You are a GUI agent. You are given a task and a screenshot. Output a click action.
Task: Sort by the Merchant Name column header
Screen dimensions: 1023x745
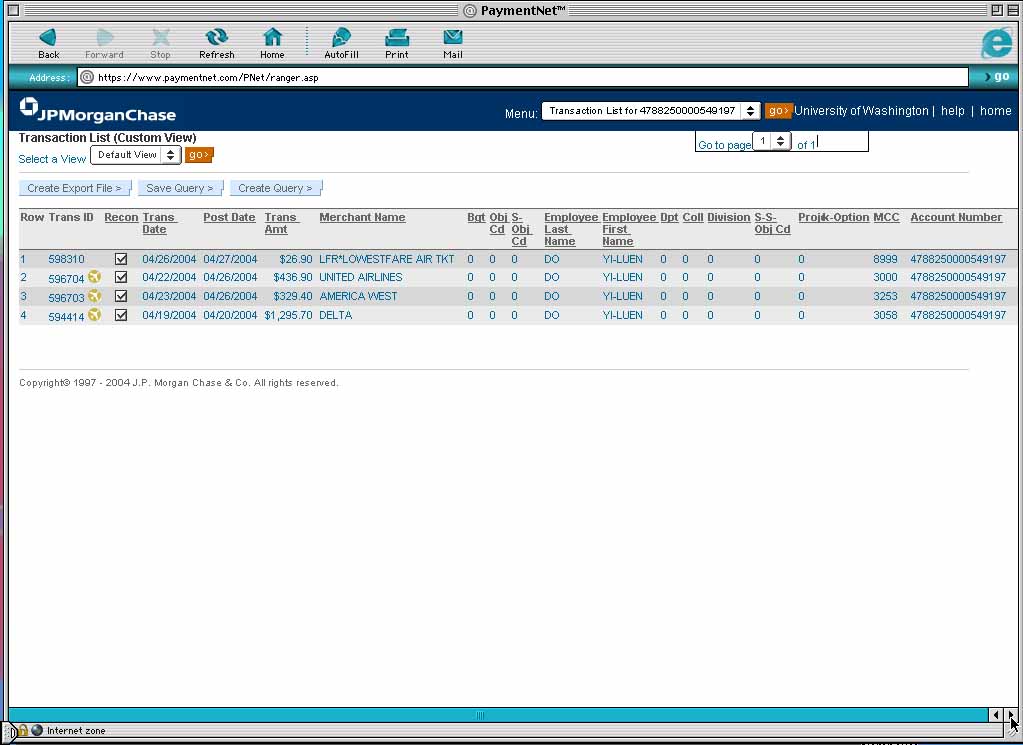tap(362, 217)
